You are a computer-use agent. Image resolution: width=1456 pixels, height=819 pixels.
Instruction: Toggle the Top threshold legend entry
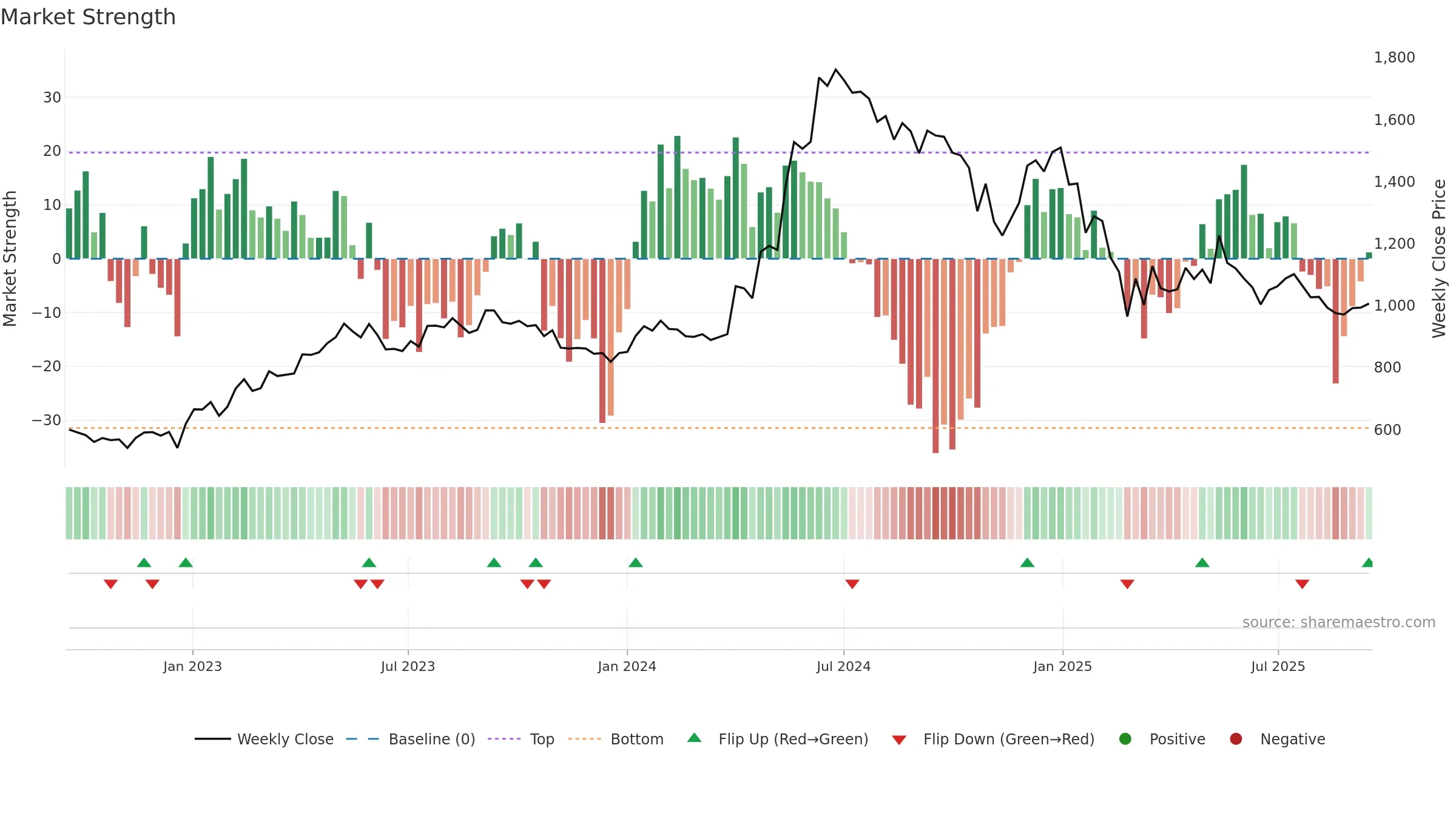pos(521,739)
